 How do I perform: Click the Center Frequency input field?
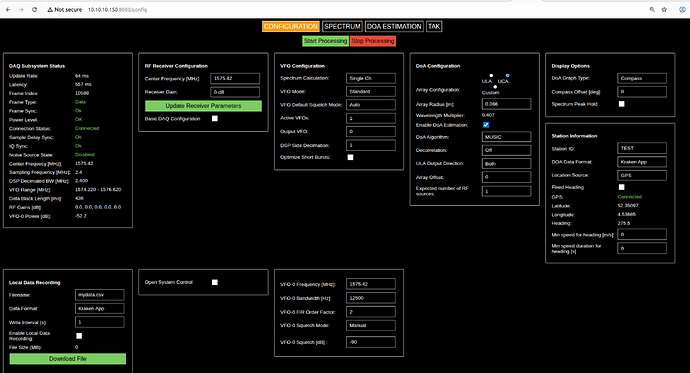click(x=235, y=78)
